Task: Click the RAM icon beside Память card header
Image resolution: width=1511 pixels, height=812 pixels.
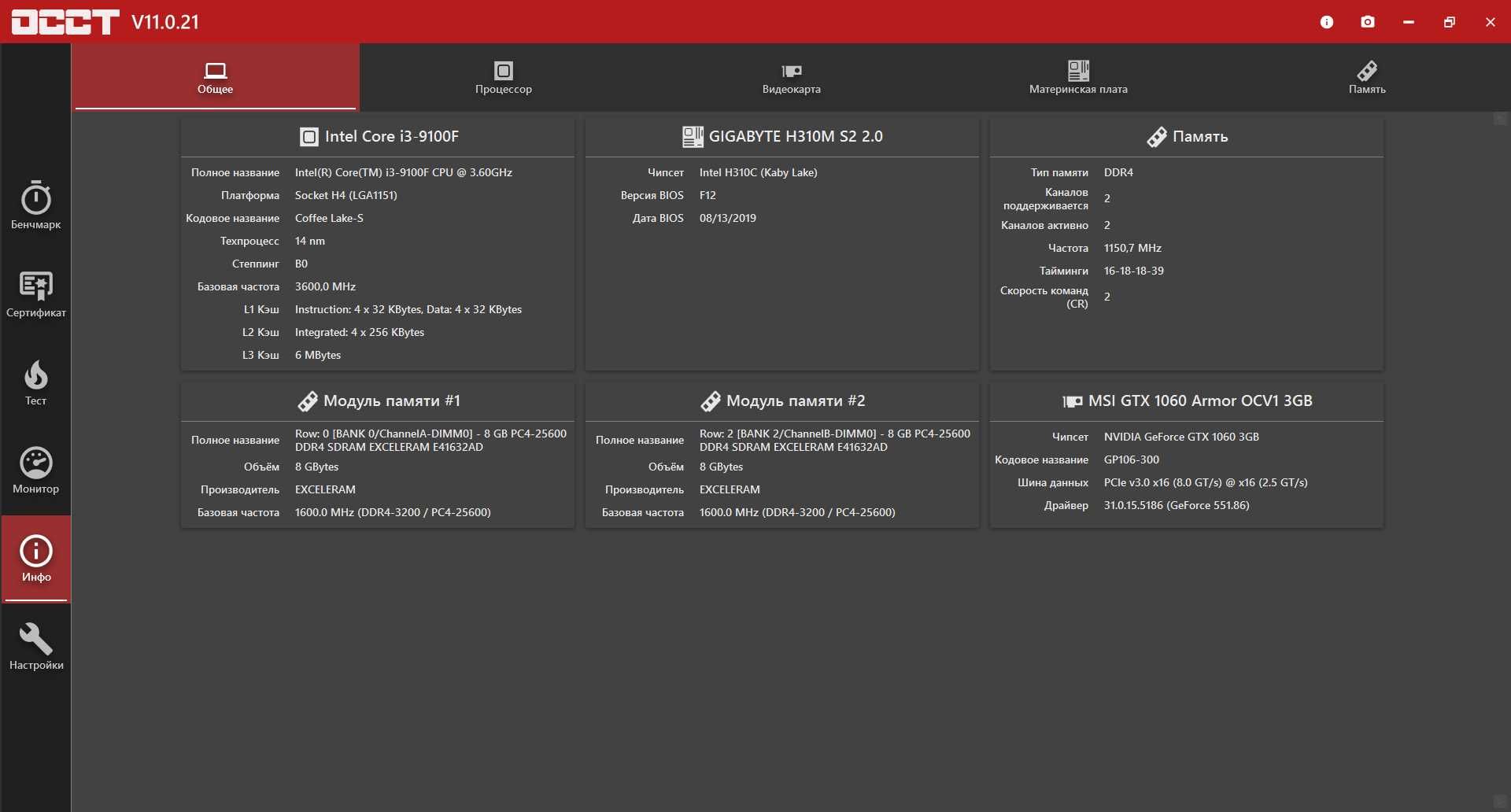Action: (1157, 137)
